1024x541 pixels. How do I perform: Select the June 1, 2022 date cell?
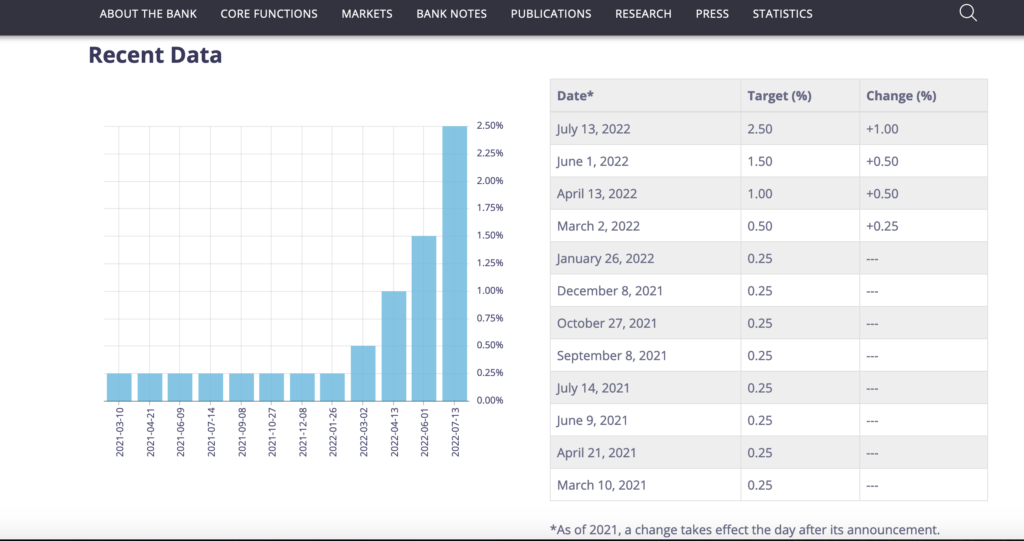pos(645,161)
